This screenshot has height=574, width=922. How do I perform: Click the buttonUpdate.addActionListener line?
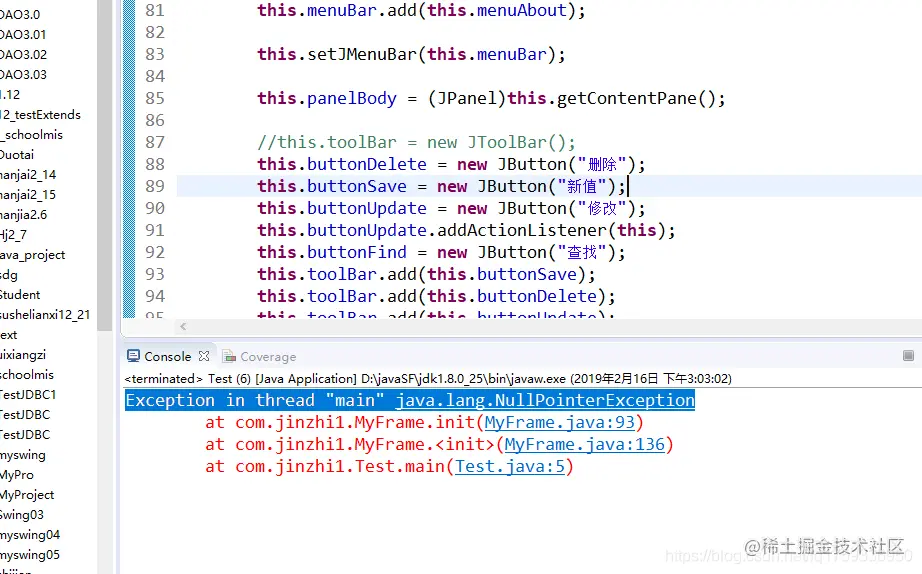pyautogui.click(x=466, y=230)
